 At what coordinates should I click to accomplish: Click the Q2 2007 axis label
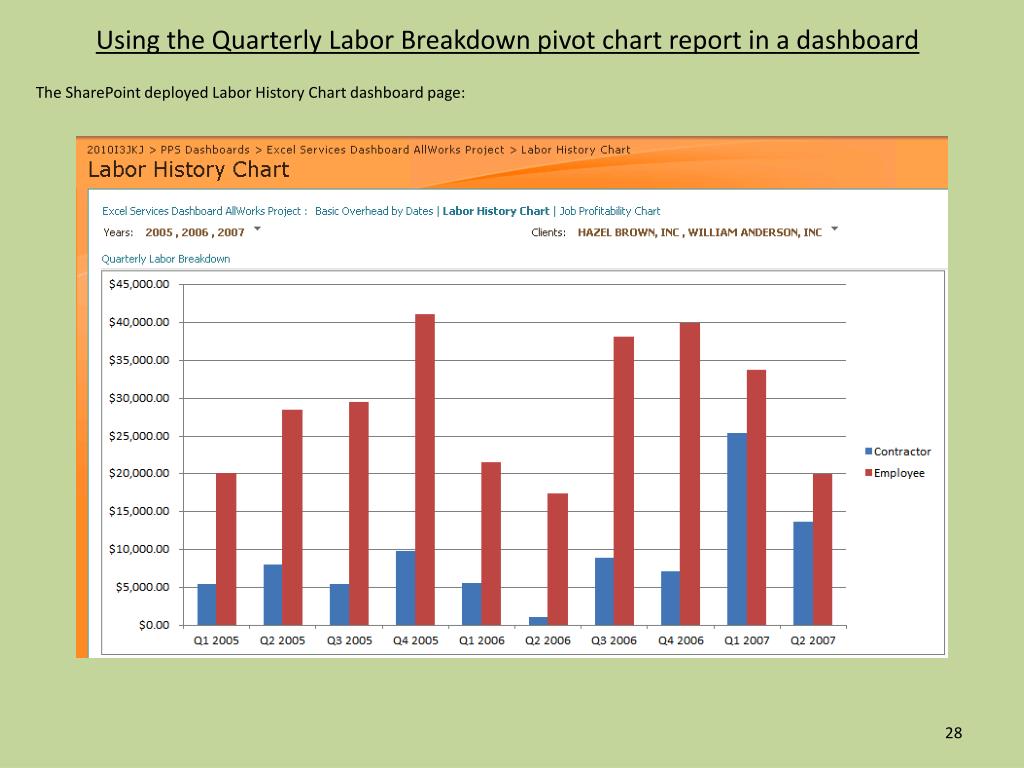(x=813, y=641)
